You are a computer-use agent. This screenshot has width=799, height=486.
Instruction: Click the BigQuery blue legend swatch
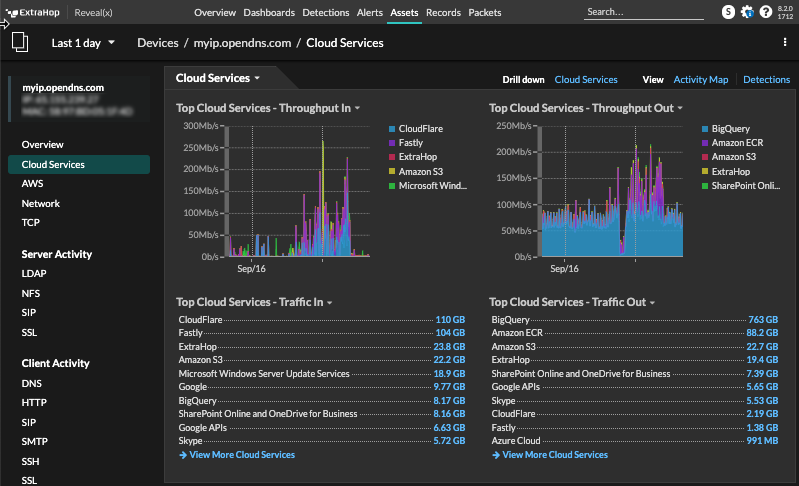705,129
